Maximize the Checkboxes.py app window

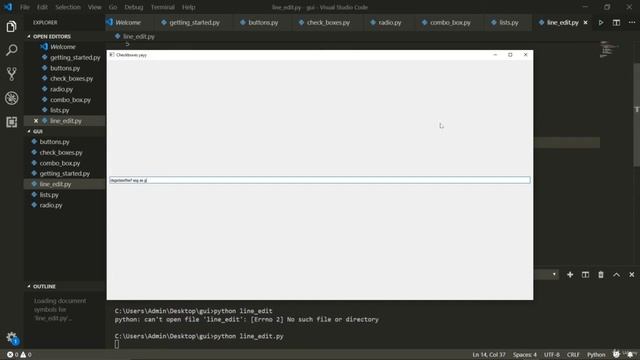[510, 55]
